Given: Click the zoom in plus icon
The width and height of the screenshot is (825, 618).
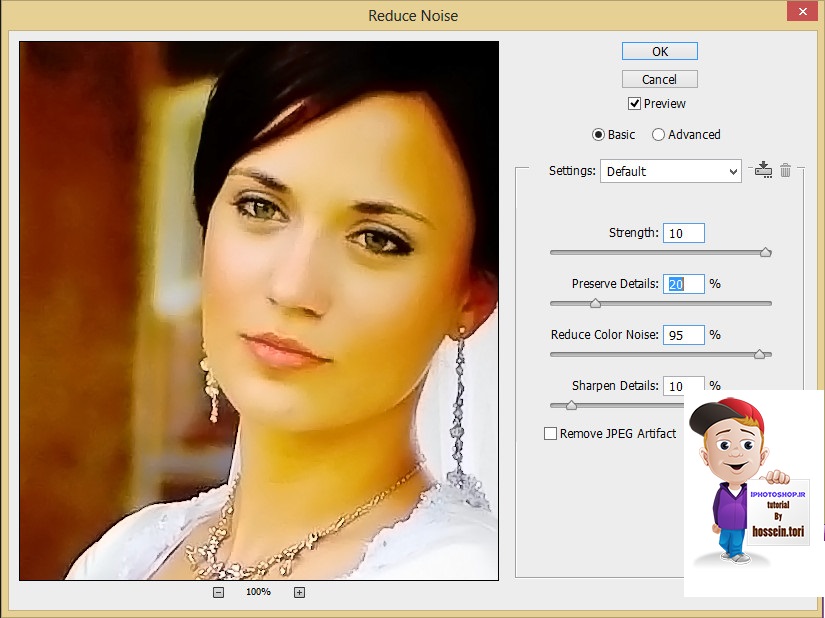Looking at the screenshot, I should (299, 593).
